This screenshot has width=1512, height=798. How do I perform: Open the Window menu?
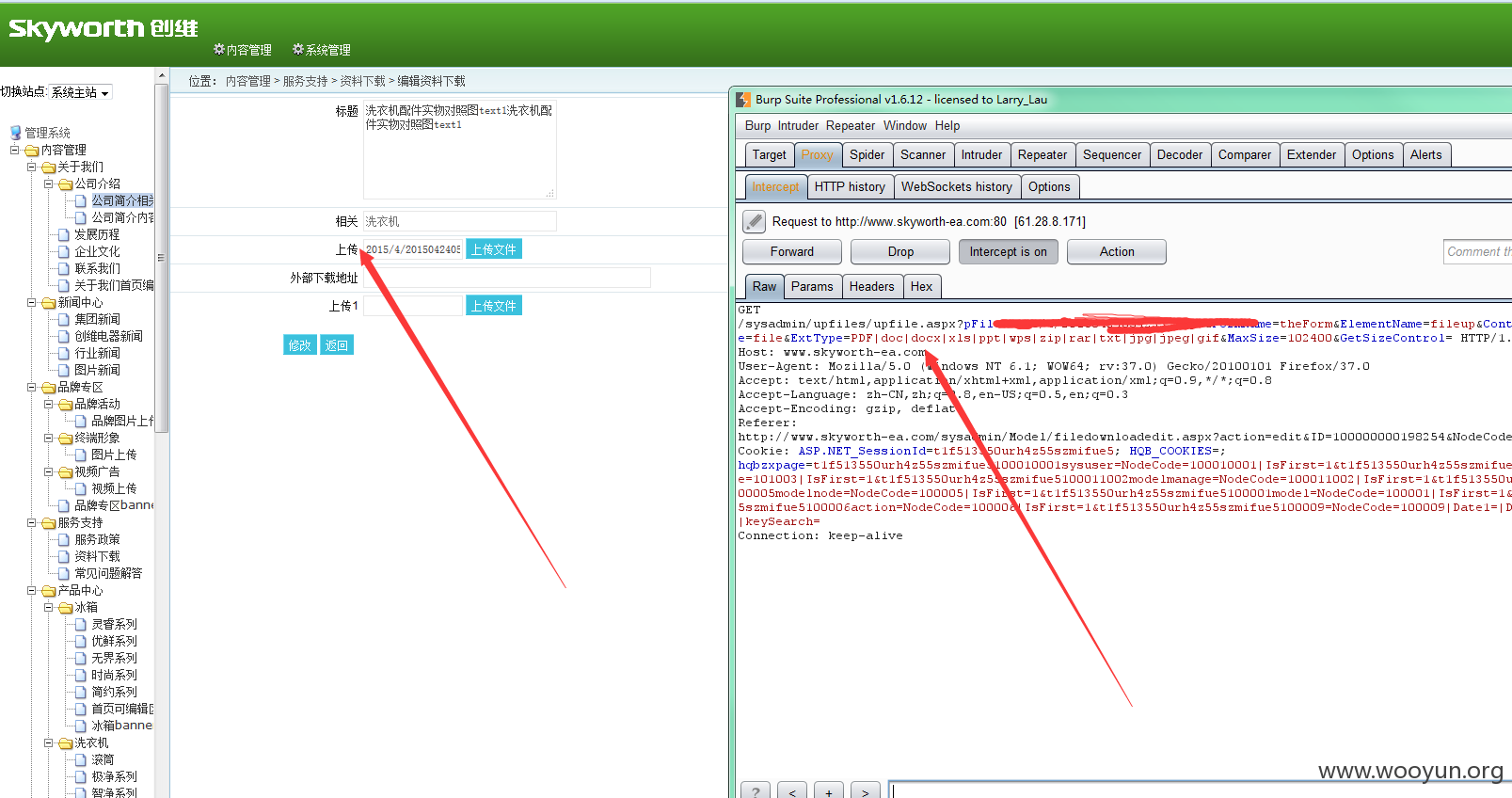click(x=905, y=125)
